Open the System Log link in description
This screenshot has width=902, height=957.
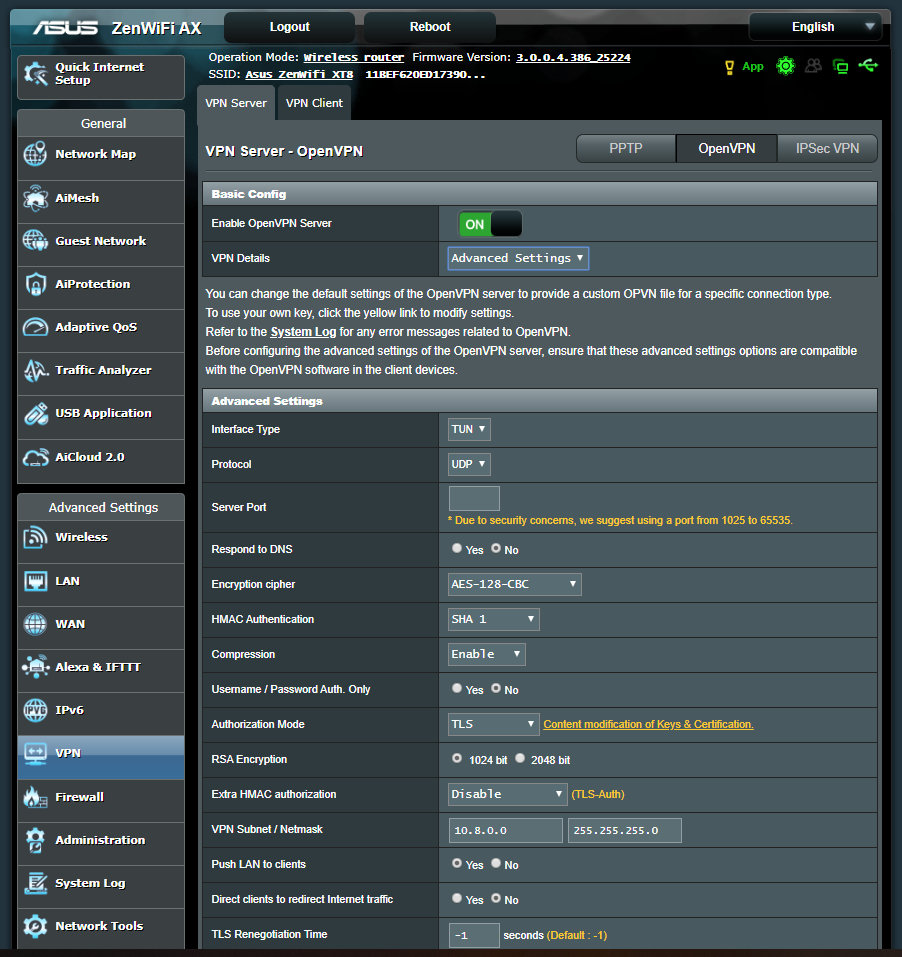coord(303,332)
